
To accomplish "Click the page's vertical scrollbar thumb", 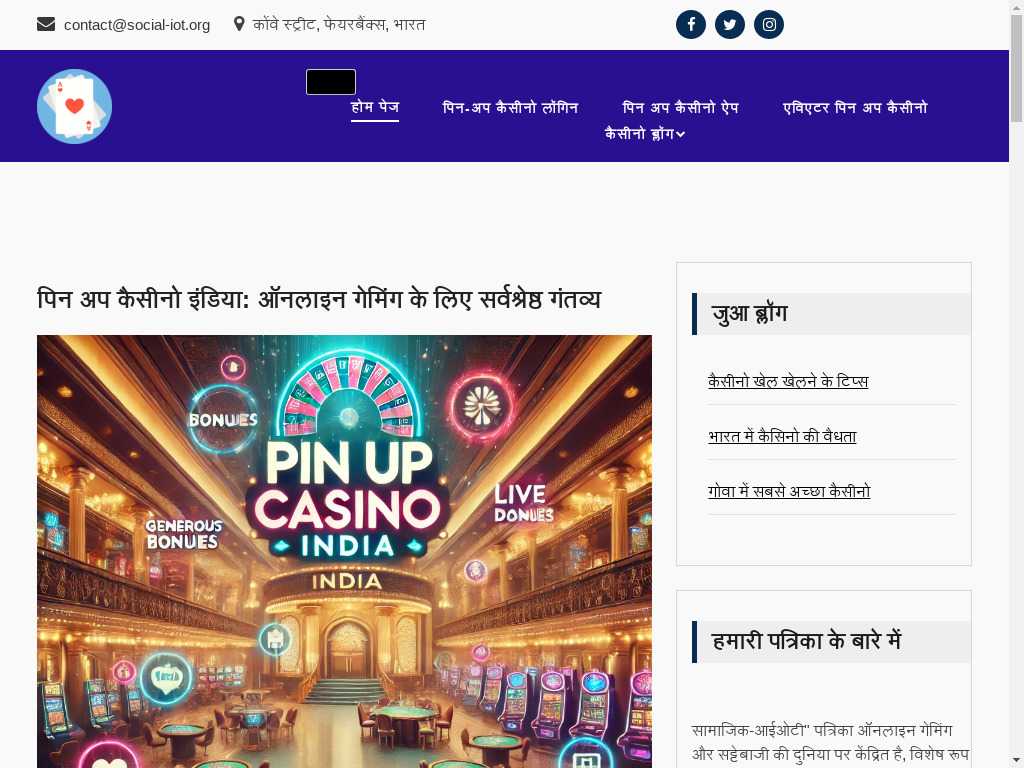I will [x=1017, y=69].
